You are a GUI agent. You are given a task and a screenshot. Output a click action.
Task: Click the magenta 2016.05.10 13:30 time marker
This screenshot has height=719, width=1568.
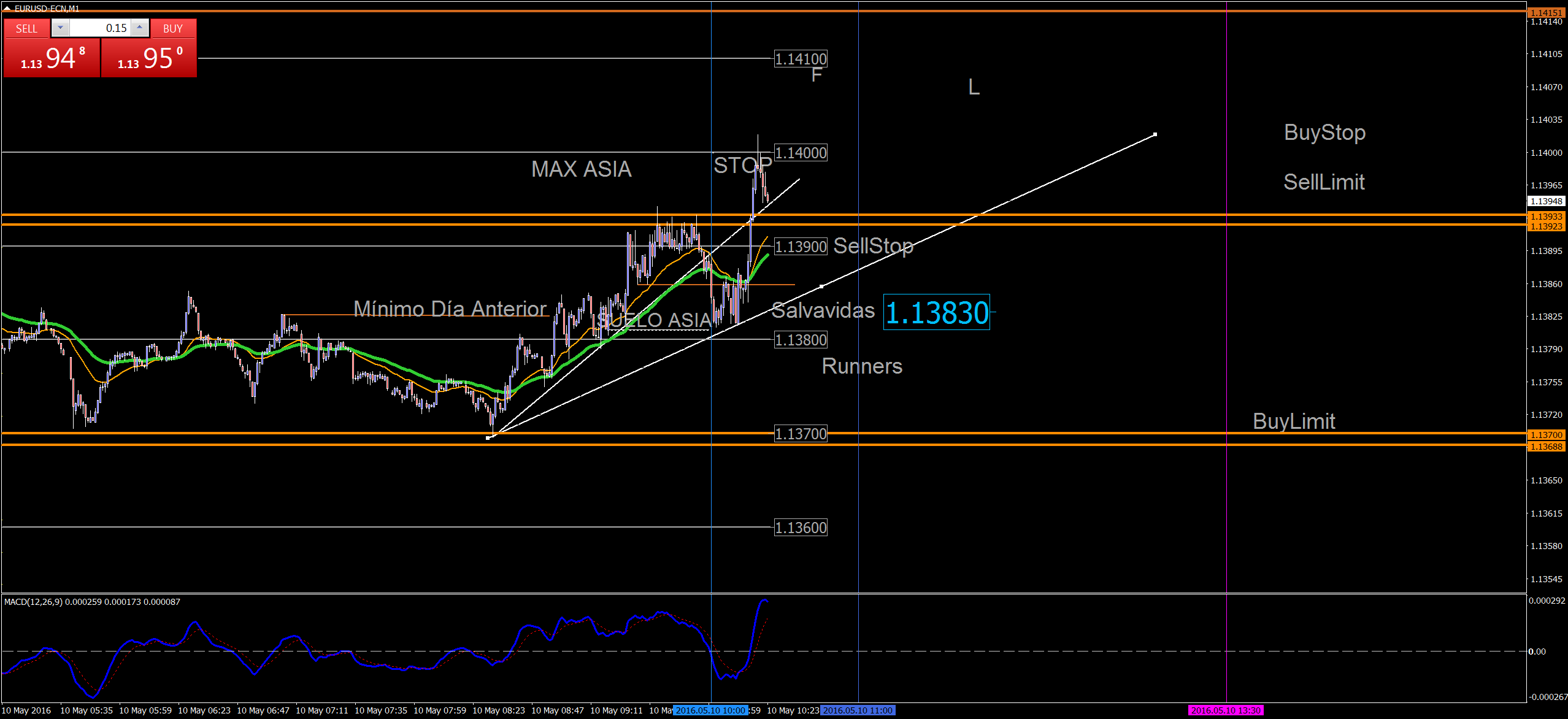[1225, 710]
